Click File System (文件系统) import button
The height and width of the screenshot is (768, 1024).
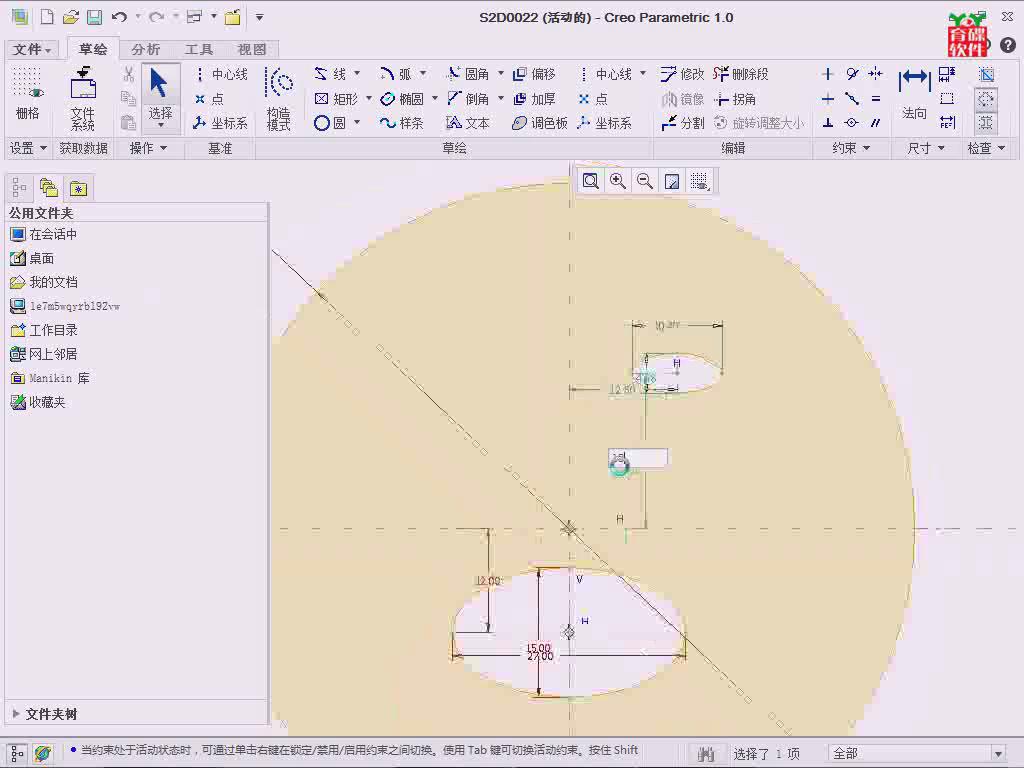(x=82, y=98)
